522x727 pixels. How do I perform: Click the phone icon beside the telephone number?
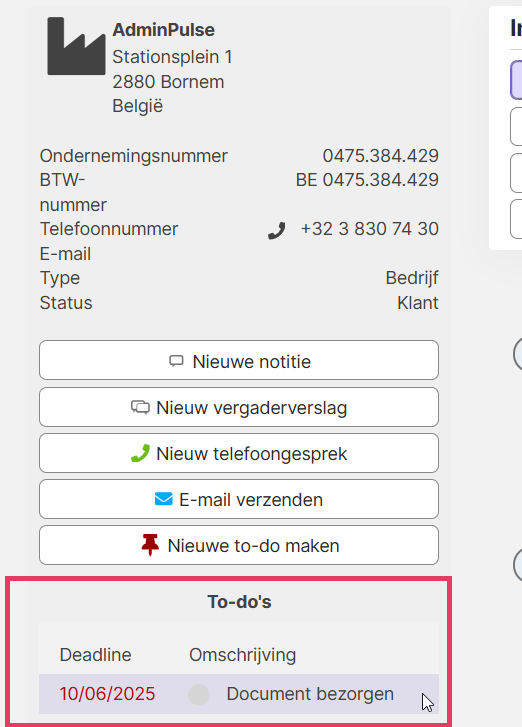point(277,230)
